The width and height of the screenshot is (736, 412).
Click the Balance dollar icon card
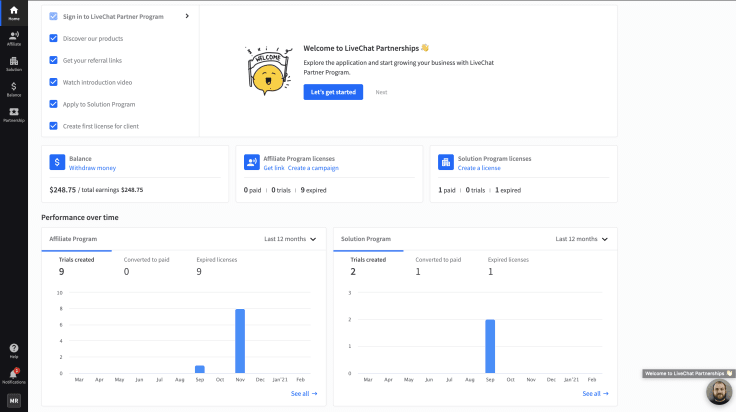coord(57,162)
